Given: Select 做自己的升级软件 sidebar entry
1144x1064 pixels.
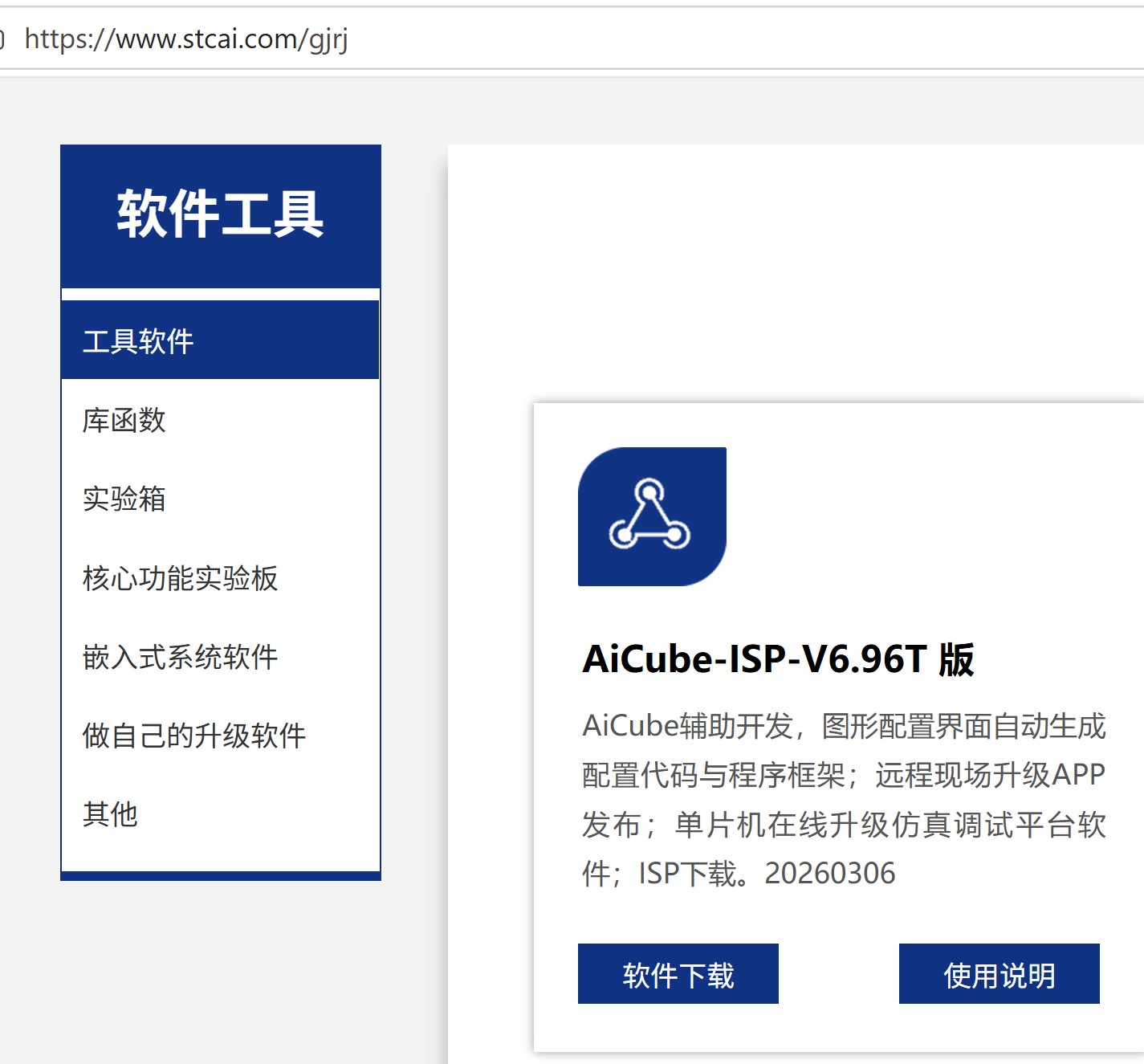Looking at the screenshot, I should coord(220,735).
